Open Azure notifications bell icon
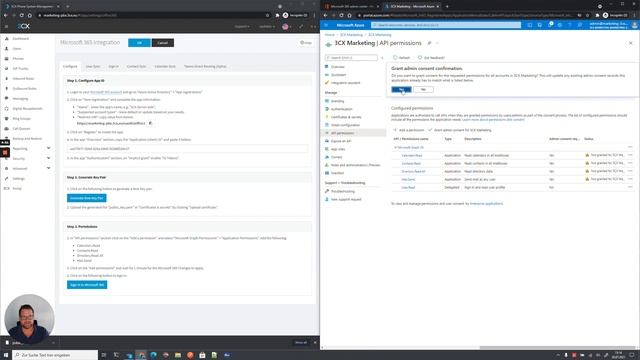Image resolution: width=640 pixels, height=360 pixels. tap(550, 25)
